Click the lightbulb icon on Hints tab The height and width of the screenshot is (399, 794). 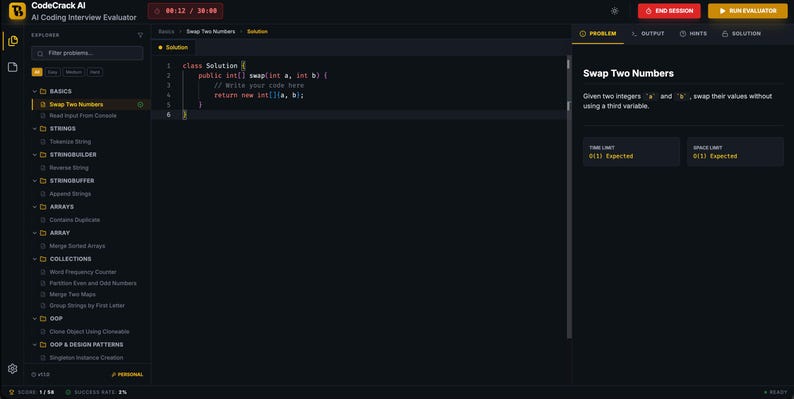[683, 34]
